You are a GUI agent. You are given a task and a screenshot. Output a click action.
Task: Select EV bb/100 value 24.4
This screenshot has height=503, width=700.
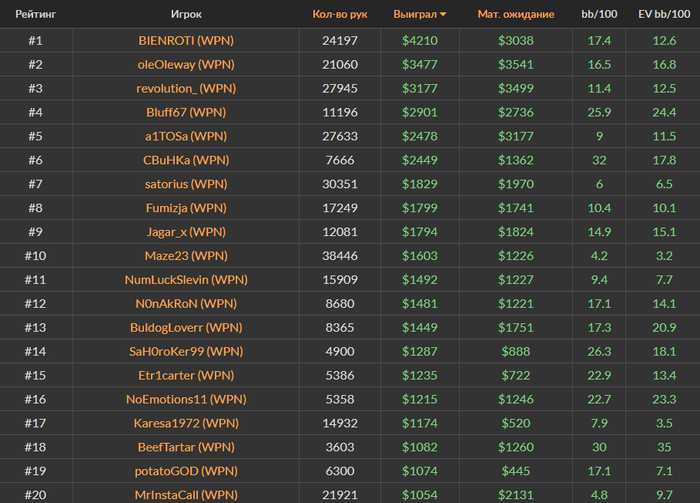click(x=664, y=112)
